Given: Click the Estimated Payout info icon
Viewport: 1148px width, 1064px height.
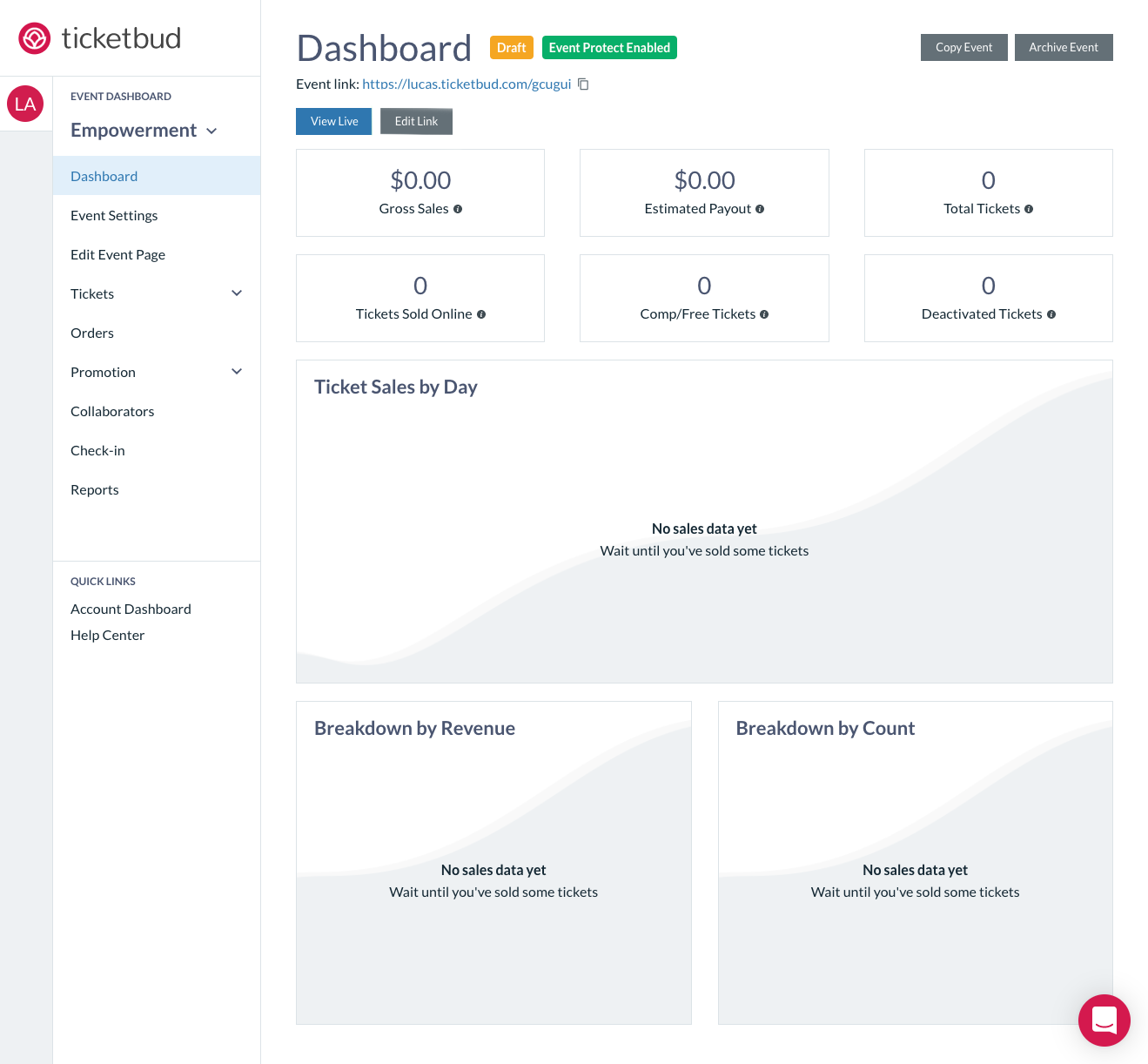Looking at the screenshot, I should click(760, 209).
